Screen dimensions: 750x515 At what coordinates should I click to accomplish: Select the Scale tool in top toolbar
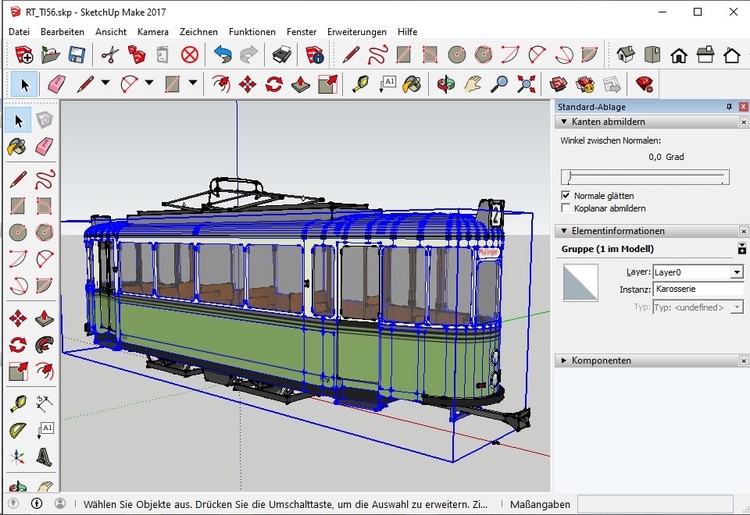tap(328, 84)
